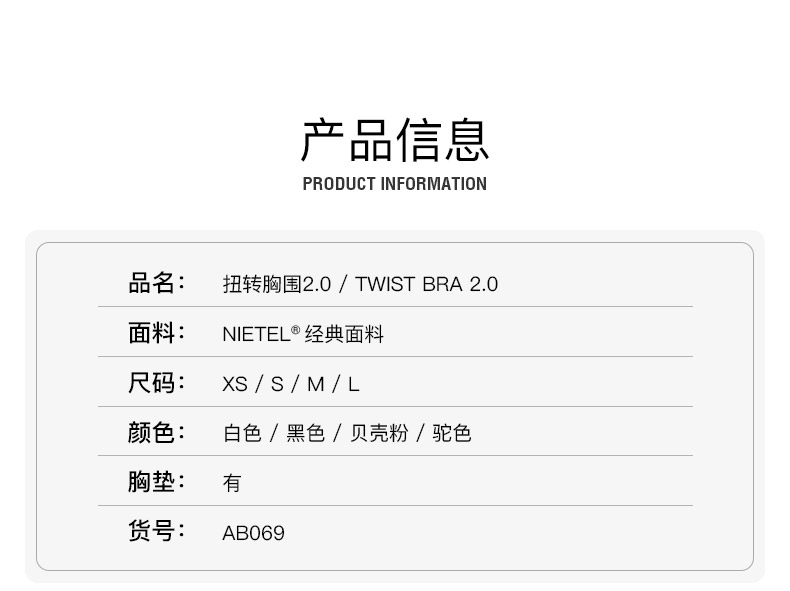Click the AB069 item number
This screenshot has height=591, width=790.
click(253, 533)
